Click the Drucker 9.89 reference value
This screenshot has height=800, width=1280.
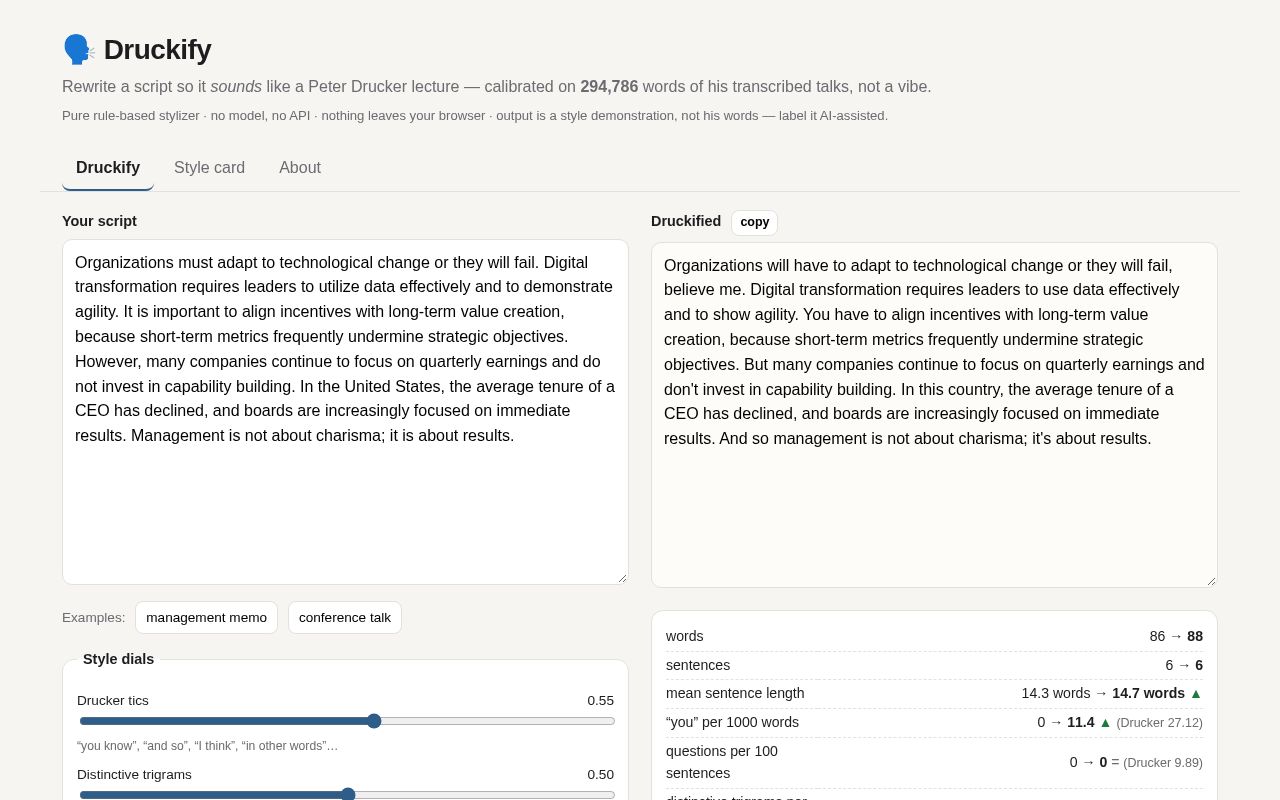click(x=1163, y=762)
